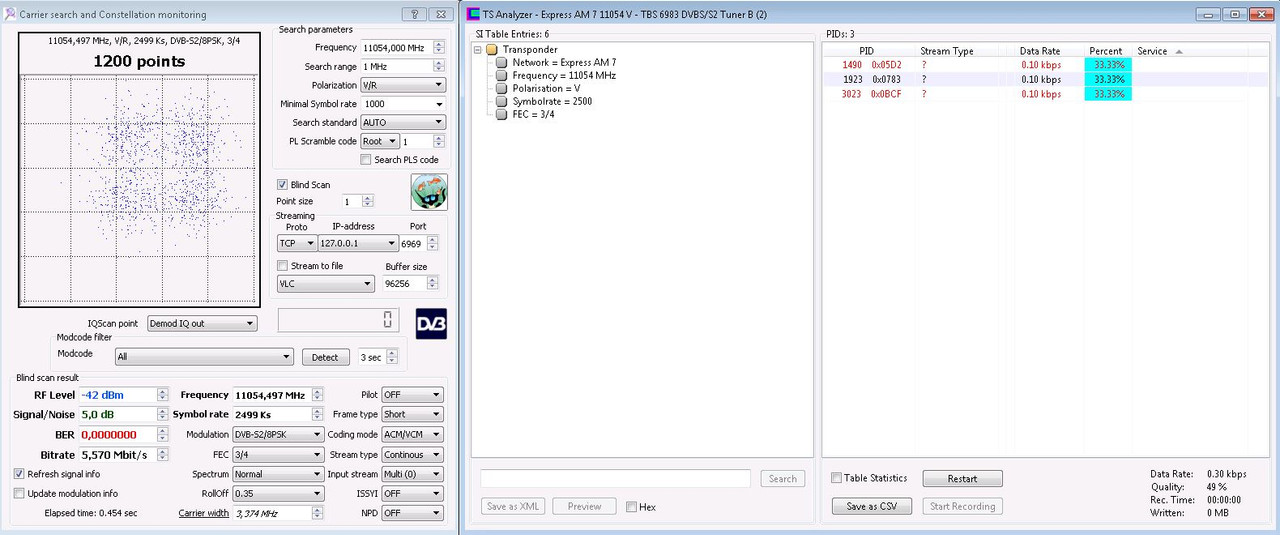This screenshot has width=1280, height=535.
Task: Toggle the Hex checkbox
Action: pyautogui.click(x=631, y=507)
